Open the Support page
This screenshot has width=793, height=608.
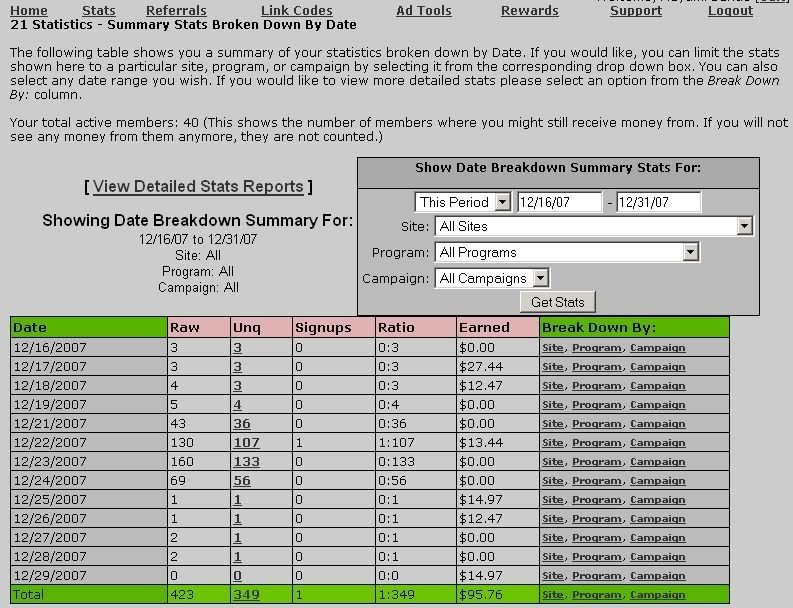click(x=635, y=11)
